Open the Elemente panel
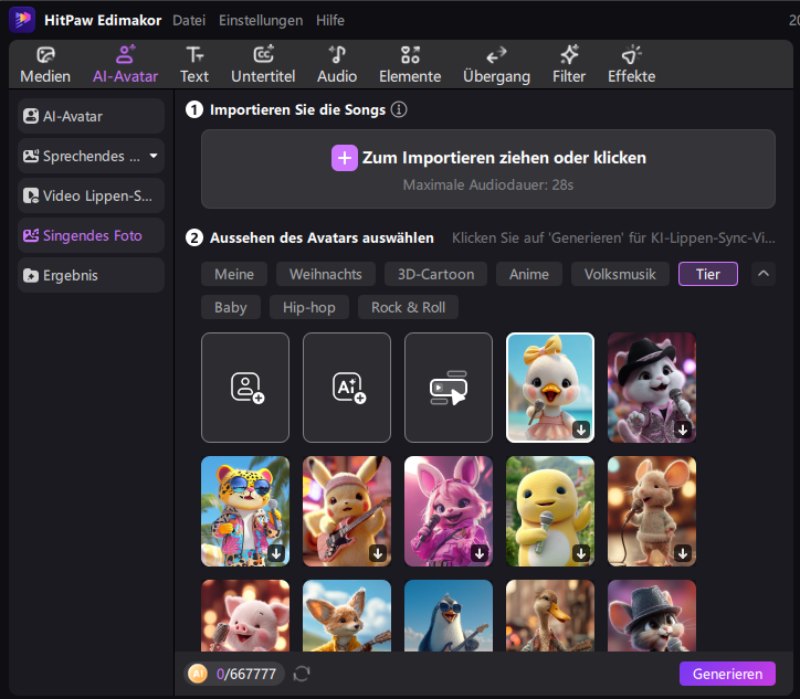This screenshot has width=800, height=699. (410, 65)
